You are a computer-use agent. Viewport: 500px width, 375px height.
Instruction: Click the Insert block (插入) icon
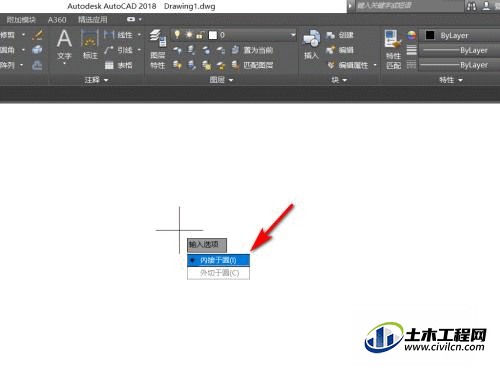[311, 44]
